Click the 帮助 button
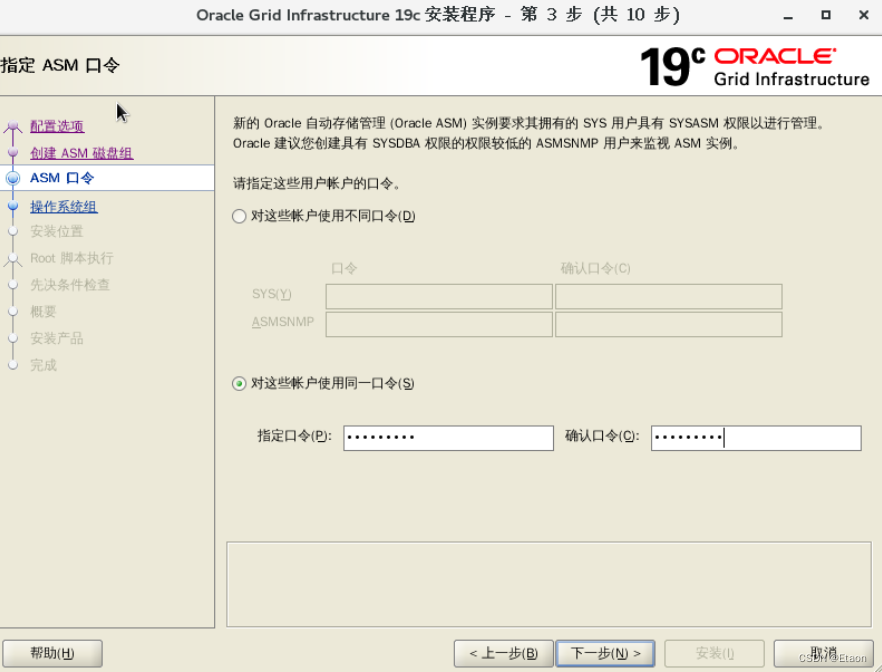 pyautogui.click(x=52, y=653)
